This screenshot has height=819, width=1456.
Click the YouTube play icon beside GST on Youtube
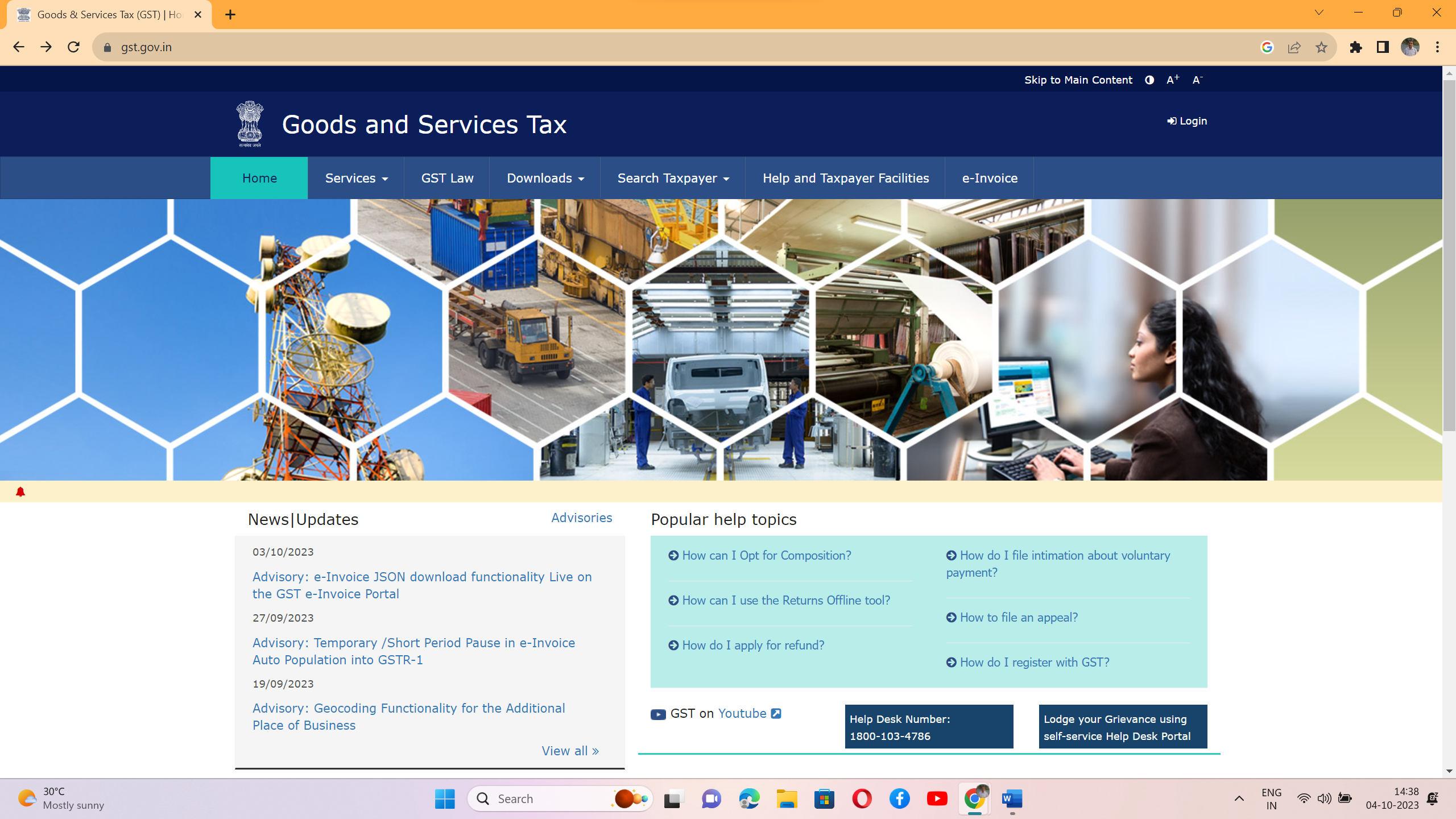(657, 713)
